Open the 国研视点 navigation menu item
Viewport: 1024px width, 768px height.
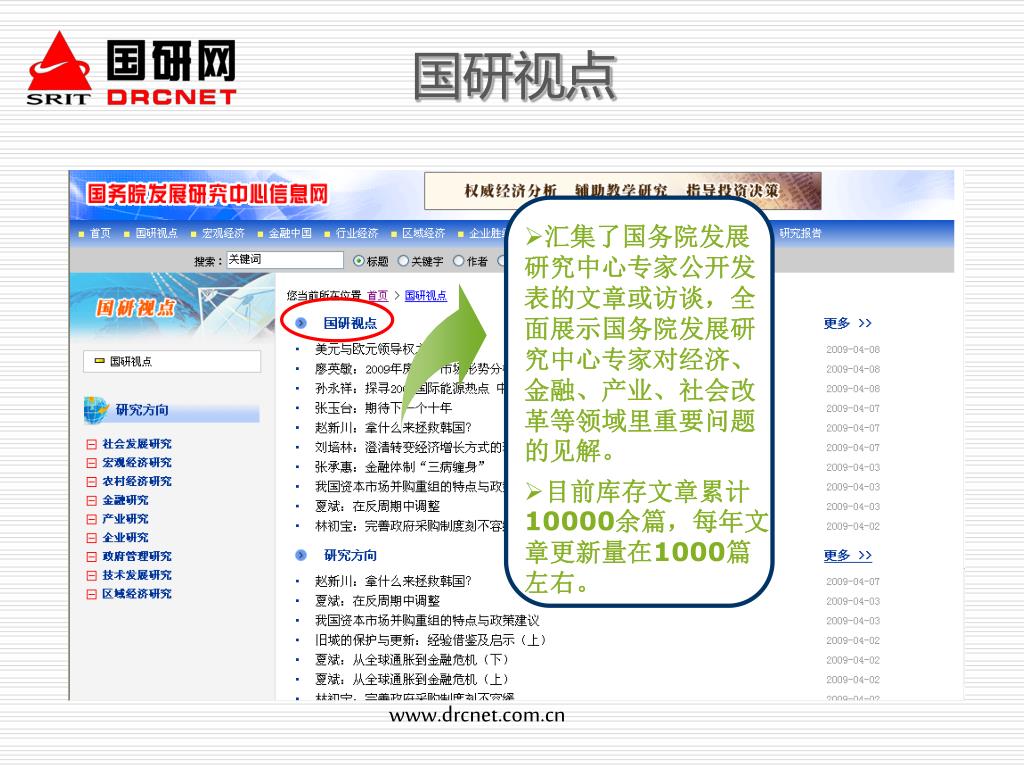(156, 233)
